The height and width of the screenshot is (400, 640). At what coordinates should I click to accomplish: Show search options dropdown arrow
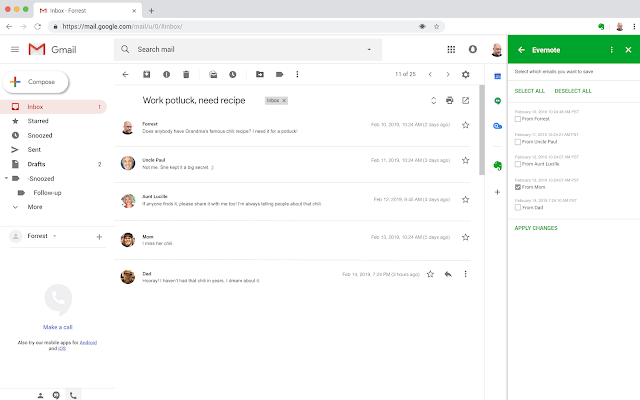pos(369,49)
